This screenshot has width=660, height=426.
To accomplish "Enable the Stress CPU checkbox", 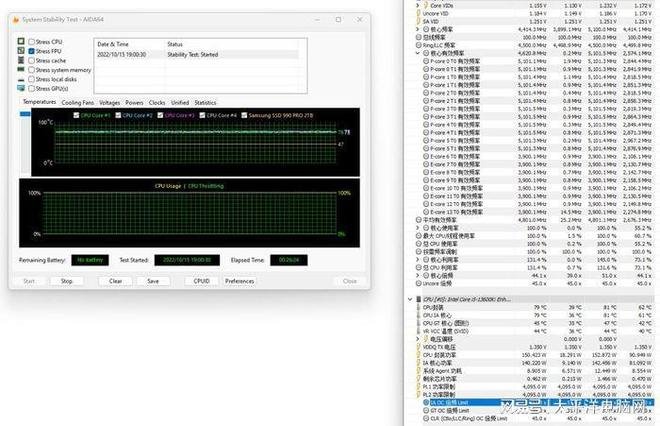I will point(30,42).
